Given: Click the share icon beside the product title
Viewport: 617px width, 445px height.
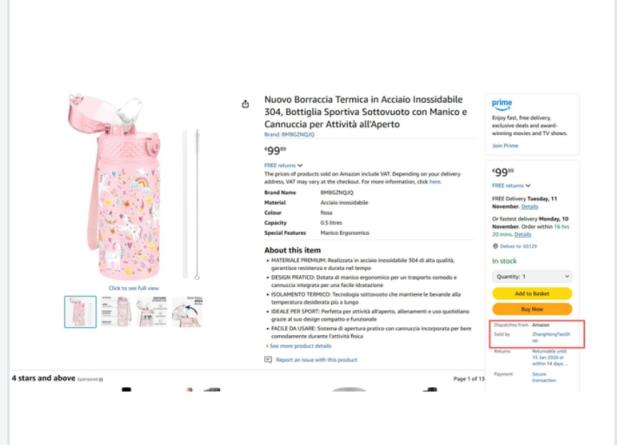Looking at the screenshot, I should (246, 103).
